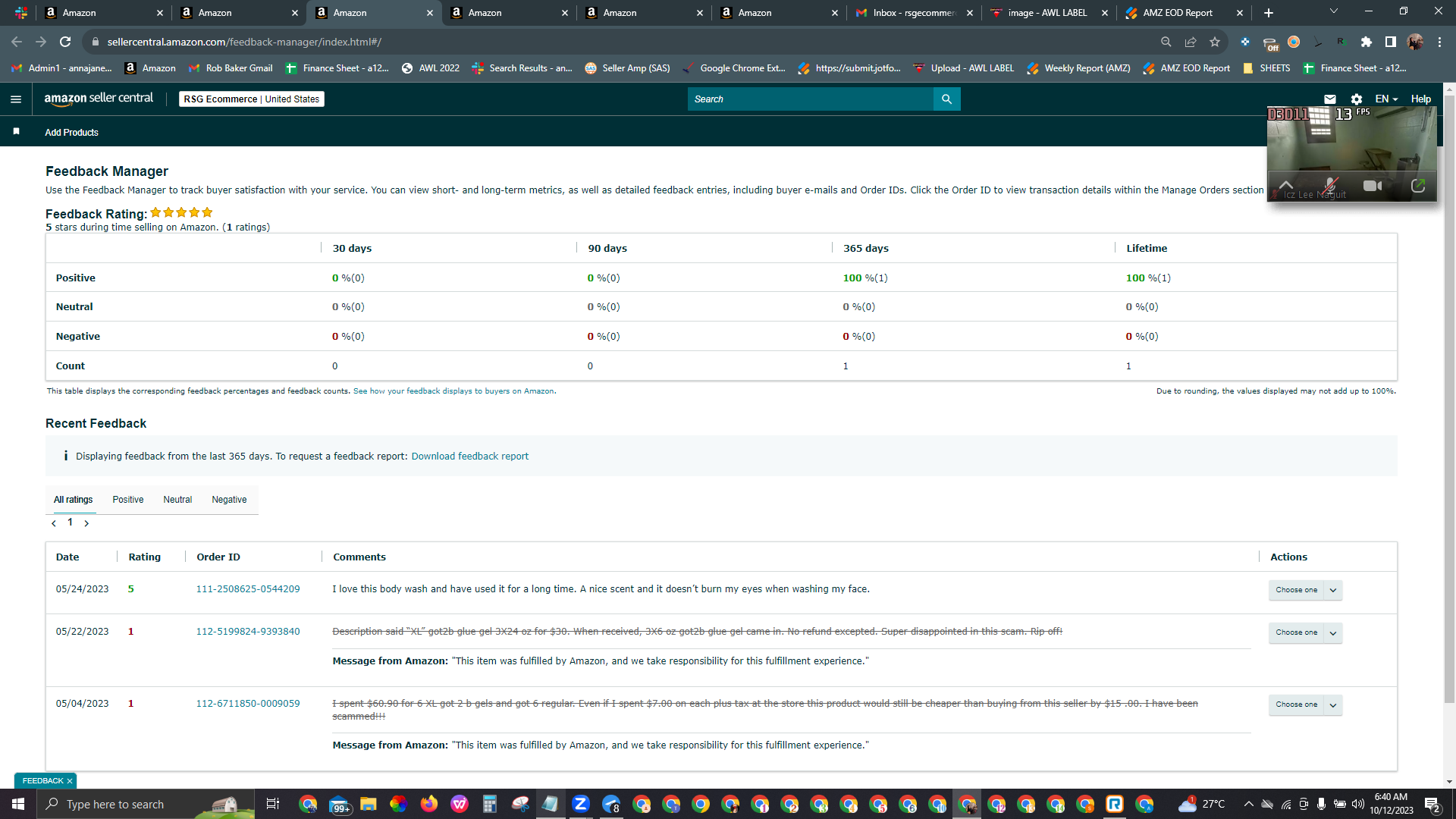Click the FEEDBACK button at bottom left

42,781
